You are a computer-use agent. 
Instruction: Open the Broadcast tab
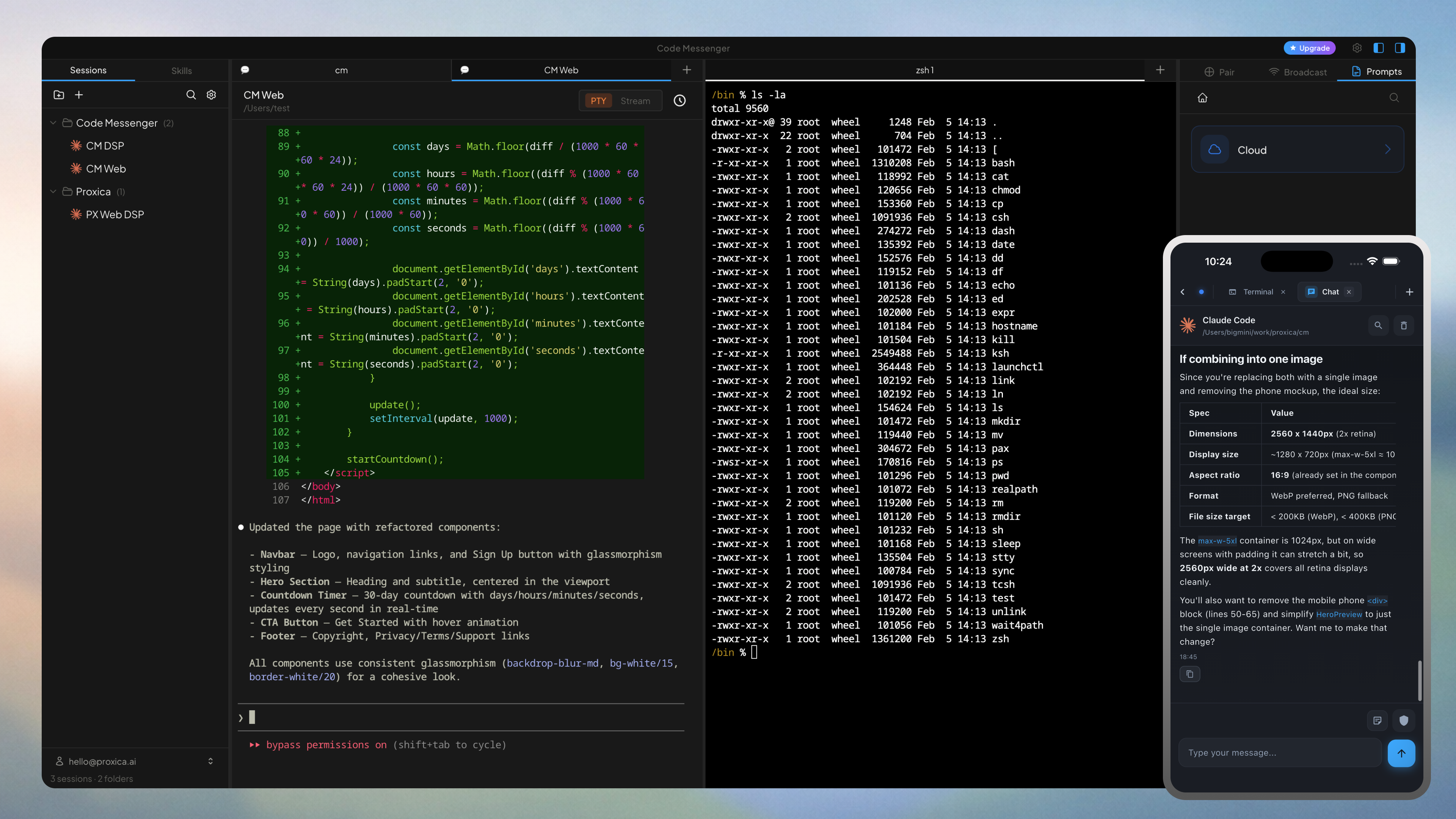1297,72
